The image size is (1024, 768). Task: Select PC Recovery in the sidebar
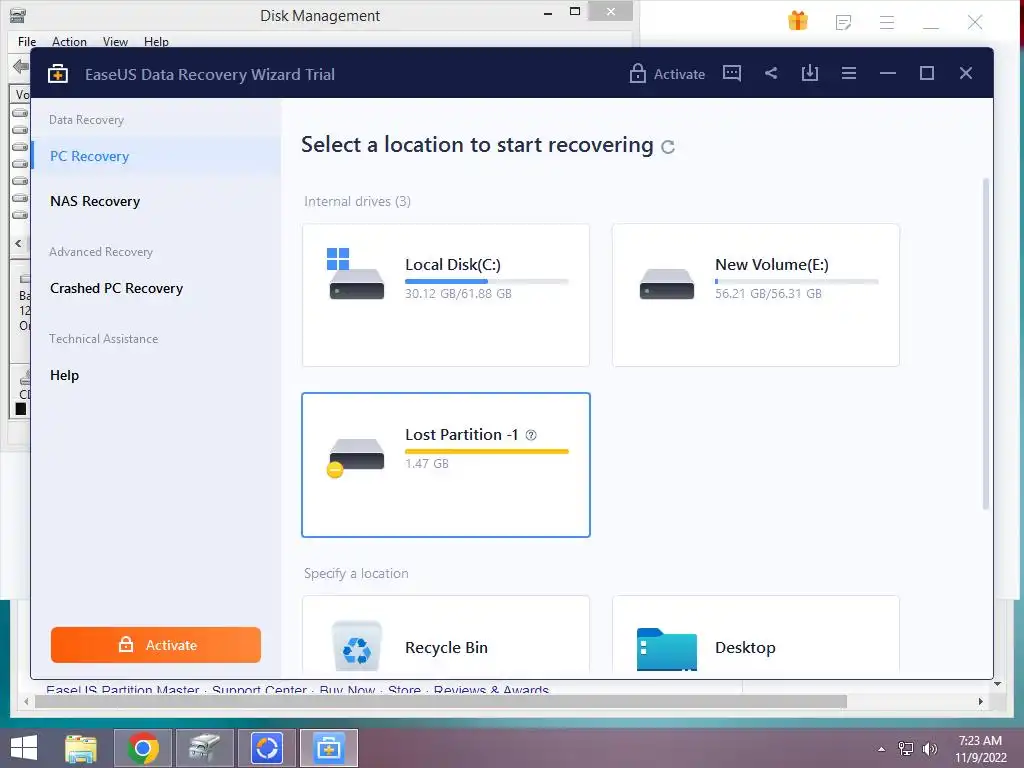coord(155,156)
